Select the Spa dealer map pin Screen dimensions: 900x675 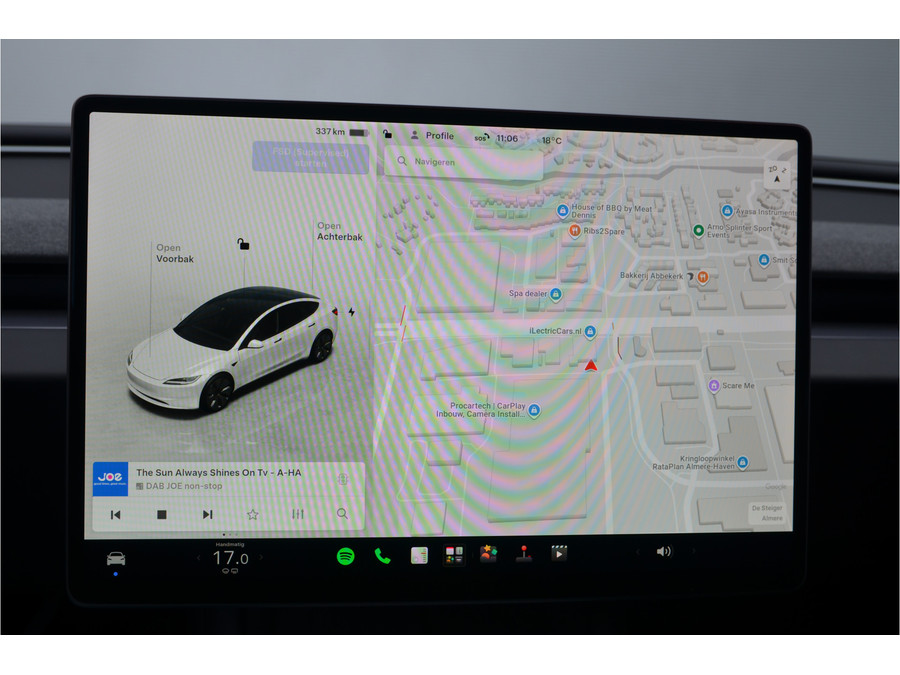(x=556, y=294)
